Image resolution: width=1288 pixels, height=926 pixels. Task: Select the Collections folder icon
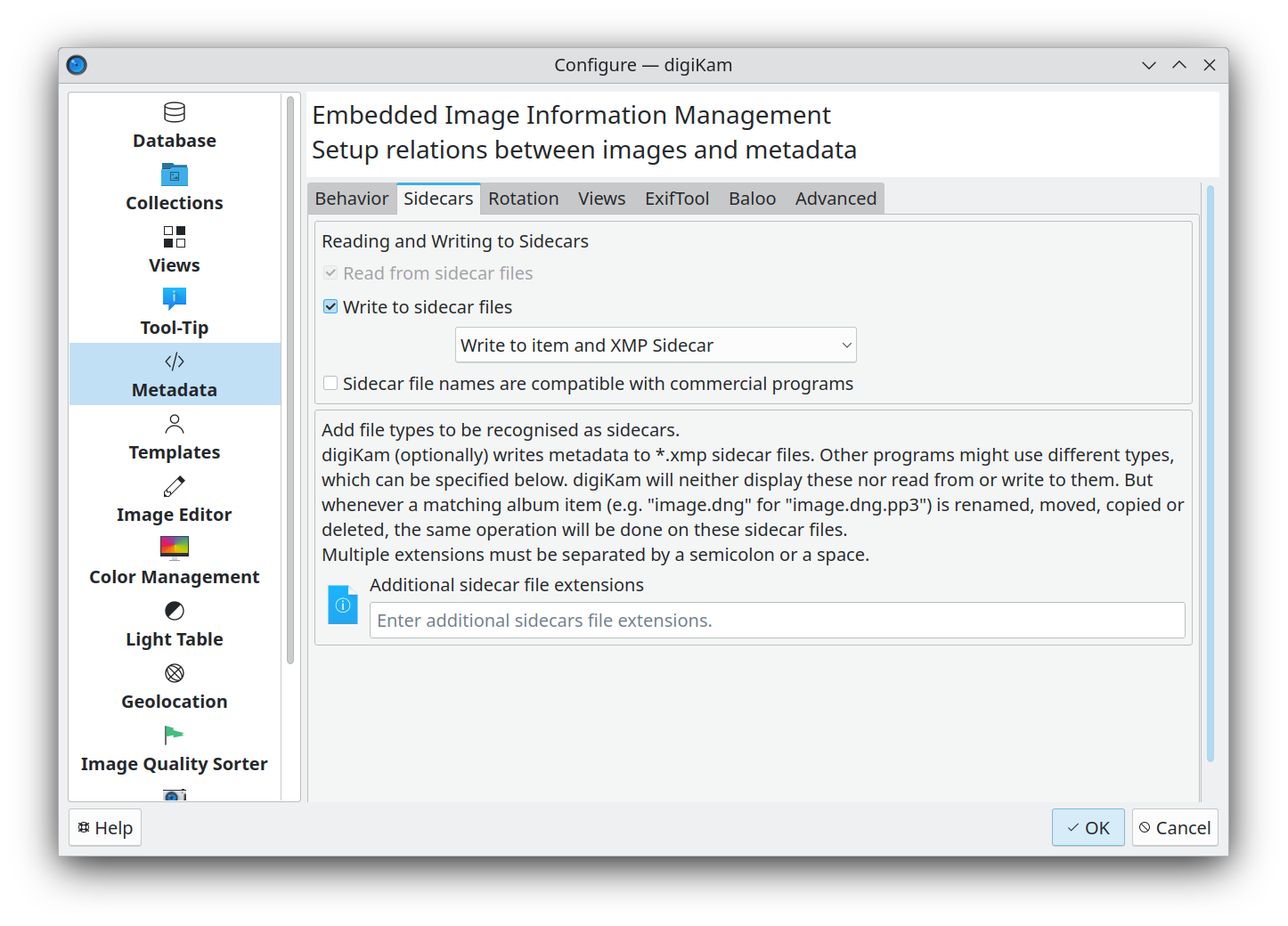(x=175, y=175)
